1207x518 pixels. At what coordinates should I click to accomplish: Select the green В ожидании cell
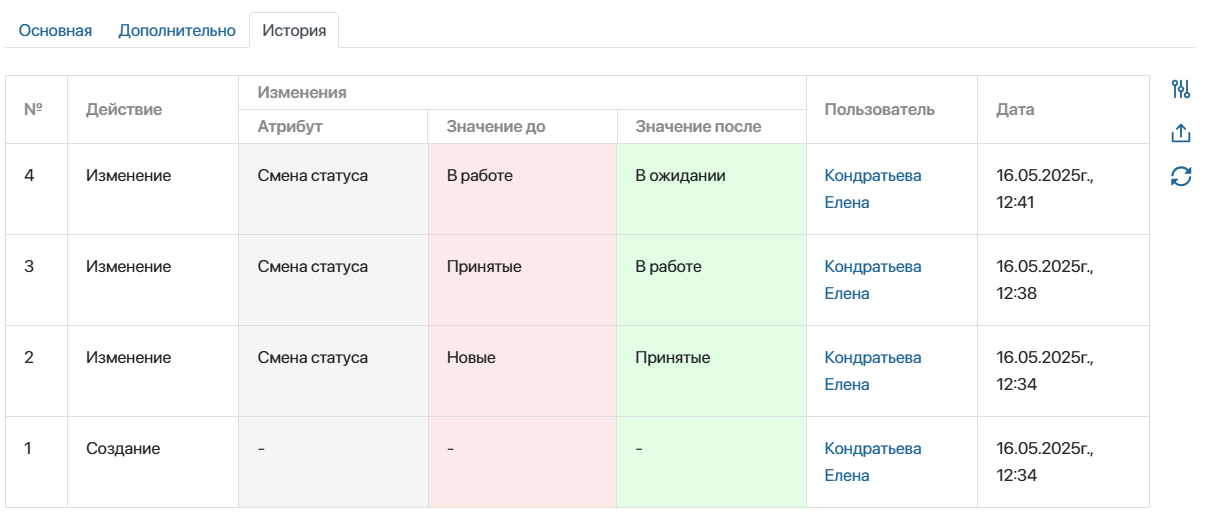(711, 188)
